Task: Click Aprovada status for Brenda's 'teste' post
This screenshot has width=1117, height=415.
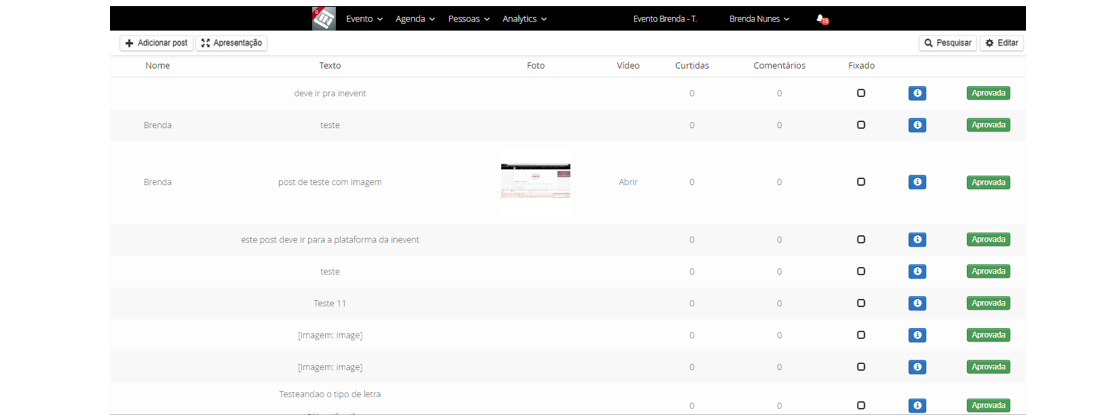Action: pos(988,125)
